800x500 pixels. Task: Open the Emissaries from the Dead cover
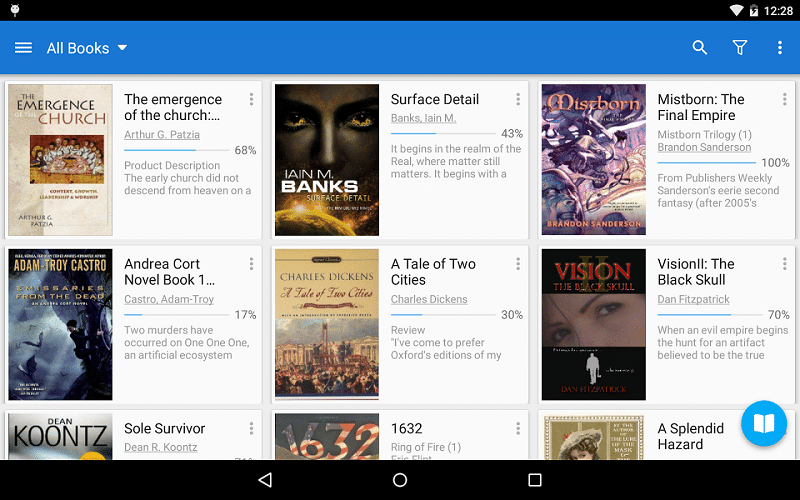click(x=60, y=325)
